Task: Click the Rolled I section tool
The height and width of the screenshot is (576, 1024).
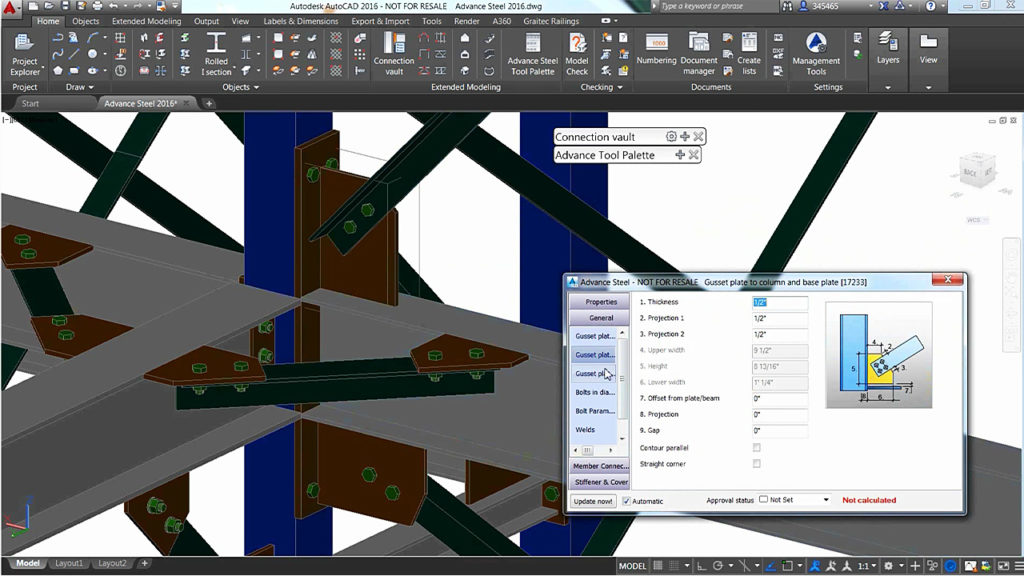Action: [x=216, y=55]
